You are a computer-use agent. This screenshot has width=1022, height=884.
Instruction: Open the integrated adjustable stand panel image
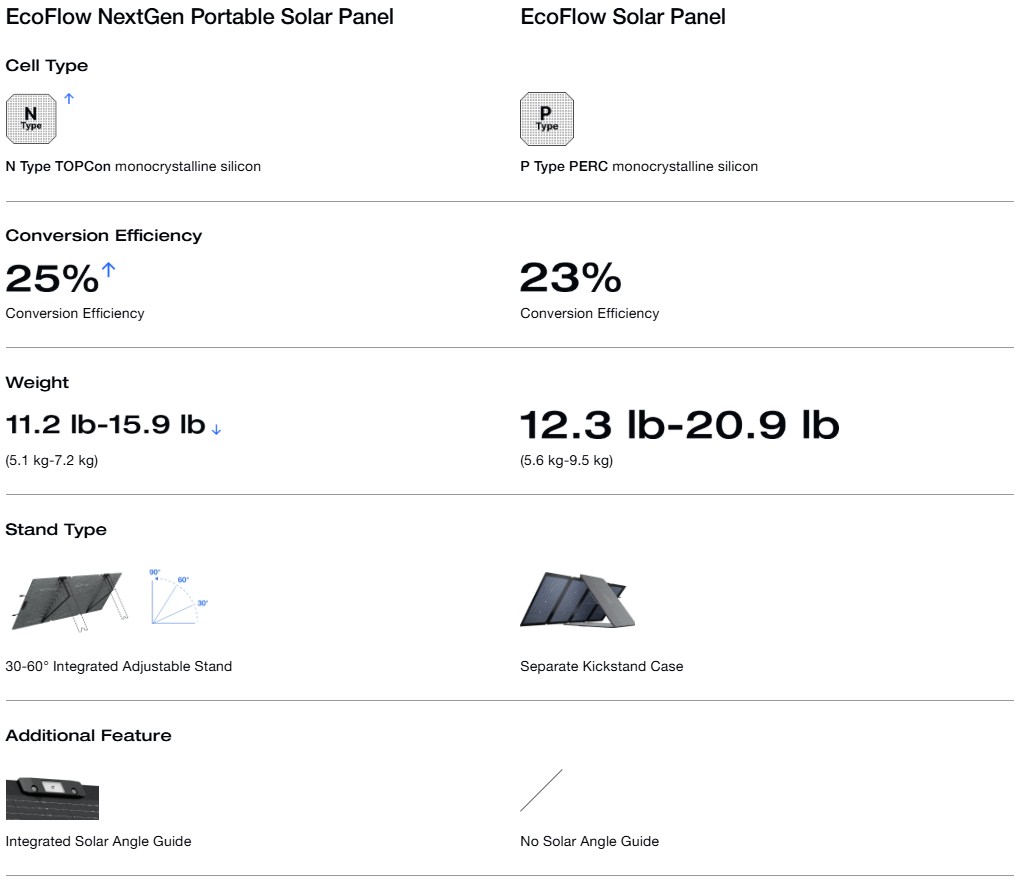(69, 602)
